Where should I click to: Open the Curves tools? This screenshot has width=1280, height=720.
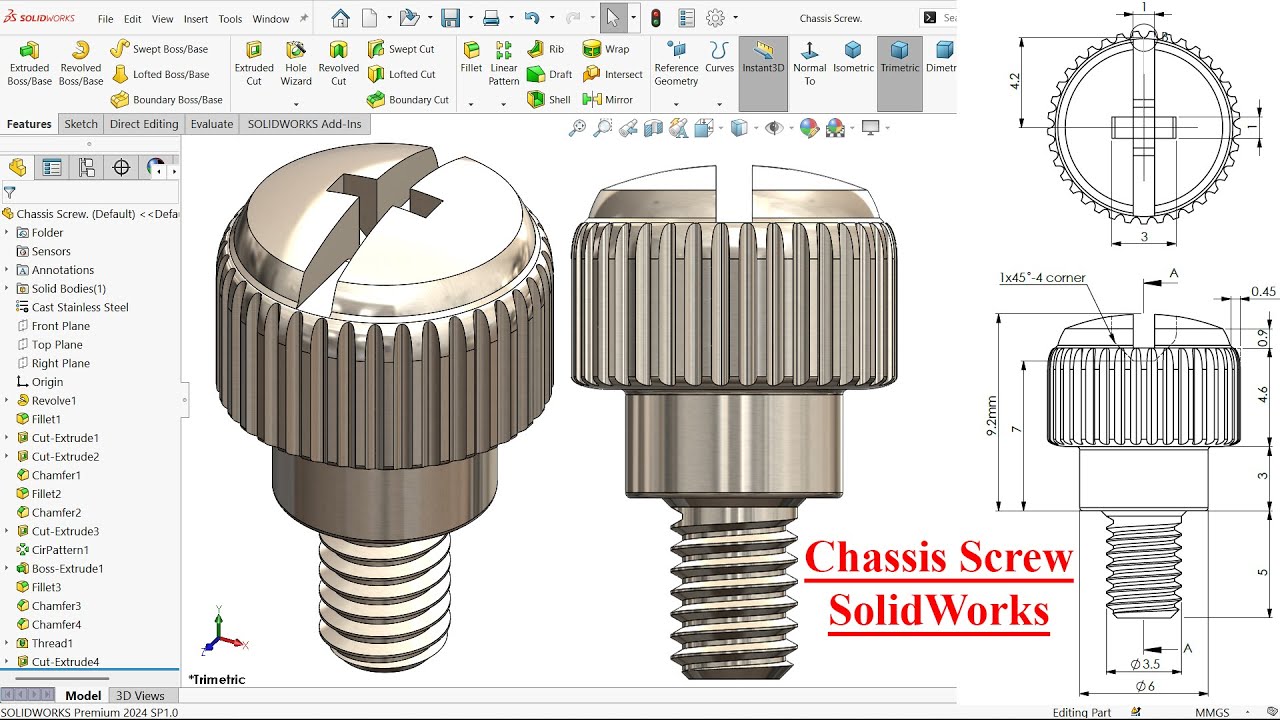(719, 58)
